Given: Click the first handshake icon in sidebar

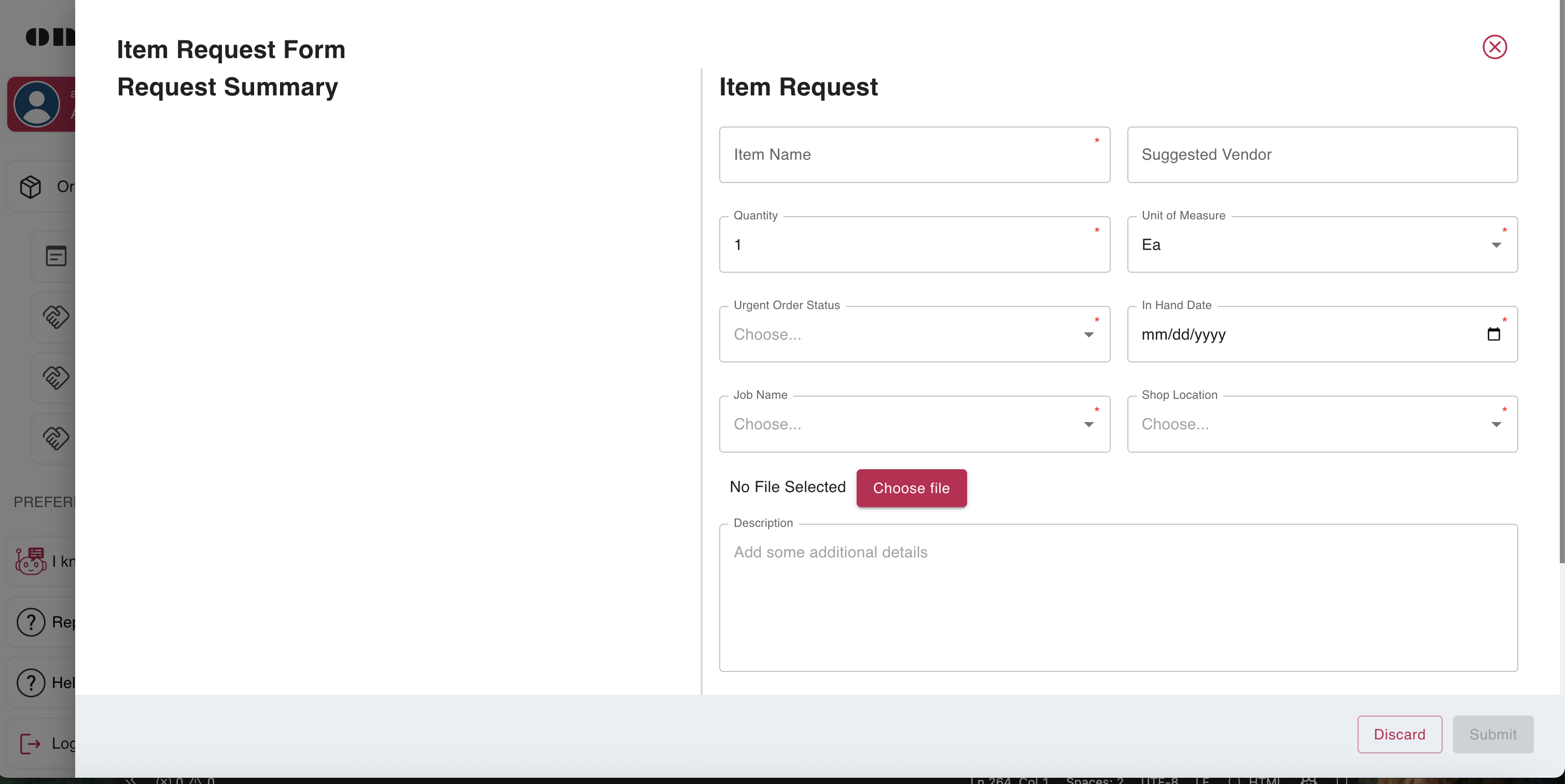Looking at the screenshot, I should point(56,316).
